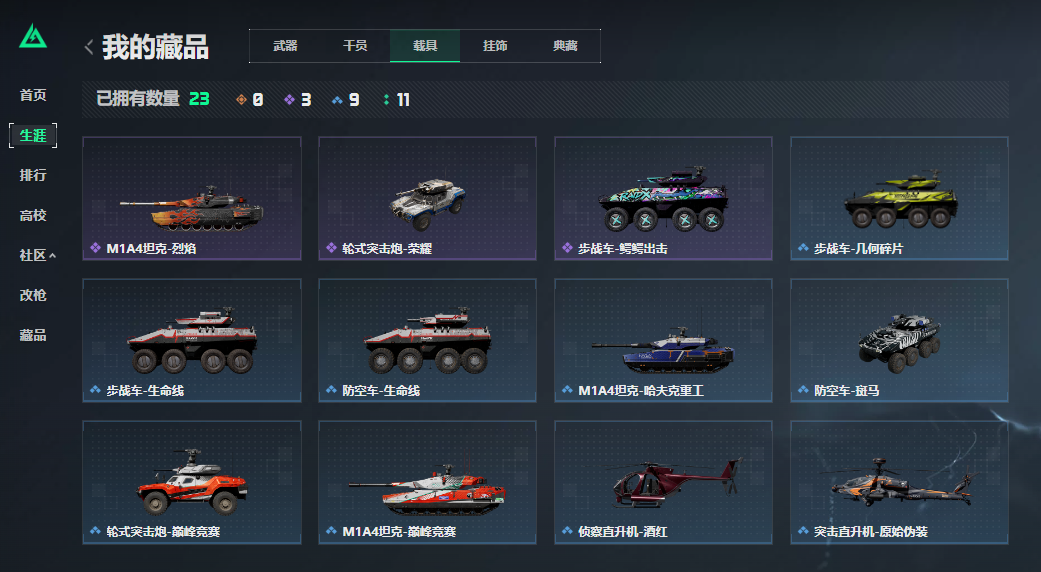The image size is (1041, 572).
Task: Select the M1A4坦克-烈焰 tank thumbnail
Action: (x=192, y=198)
